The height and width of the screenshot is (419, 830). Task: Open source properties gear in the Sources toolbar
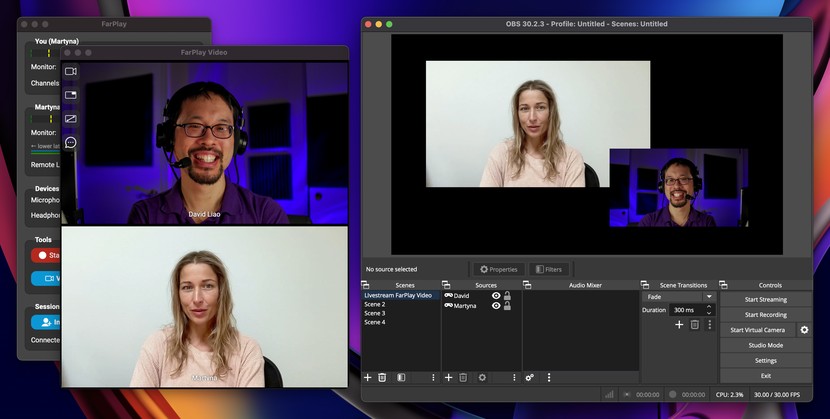482,377
